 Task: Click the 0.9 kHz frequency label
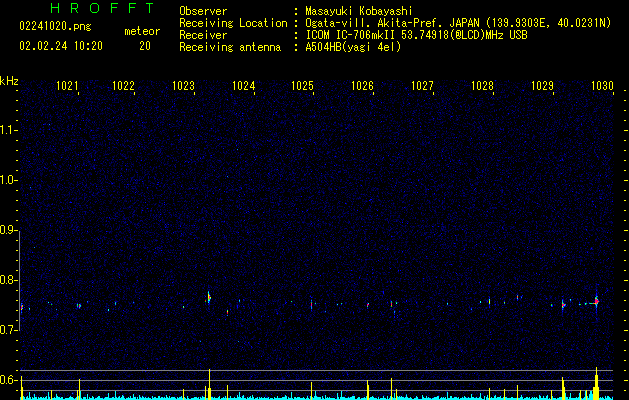8,230
